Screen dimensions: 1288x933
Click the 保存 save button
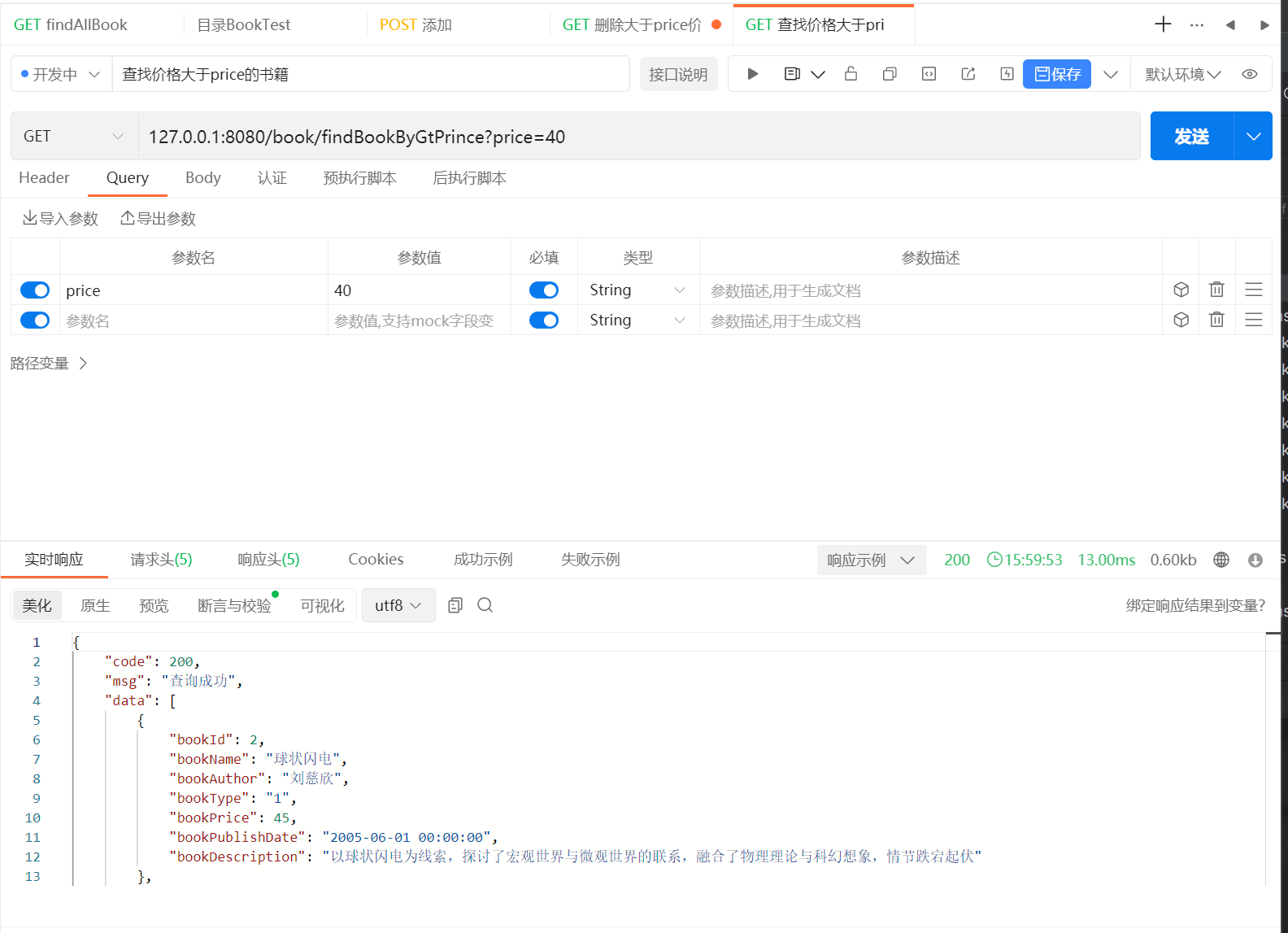(1057, 74)
